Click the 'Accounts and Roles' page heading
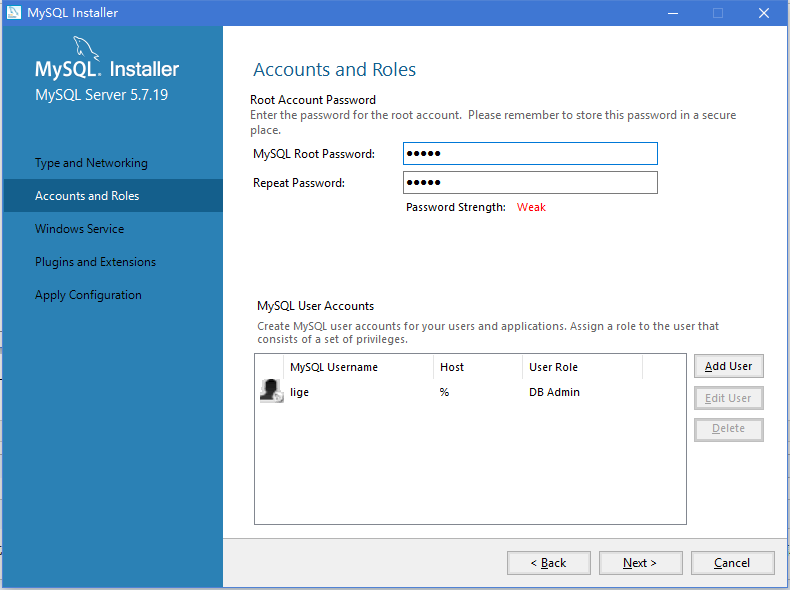 click(x=334, y=70)
